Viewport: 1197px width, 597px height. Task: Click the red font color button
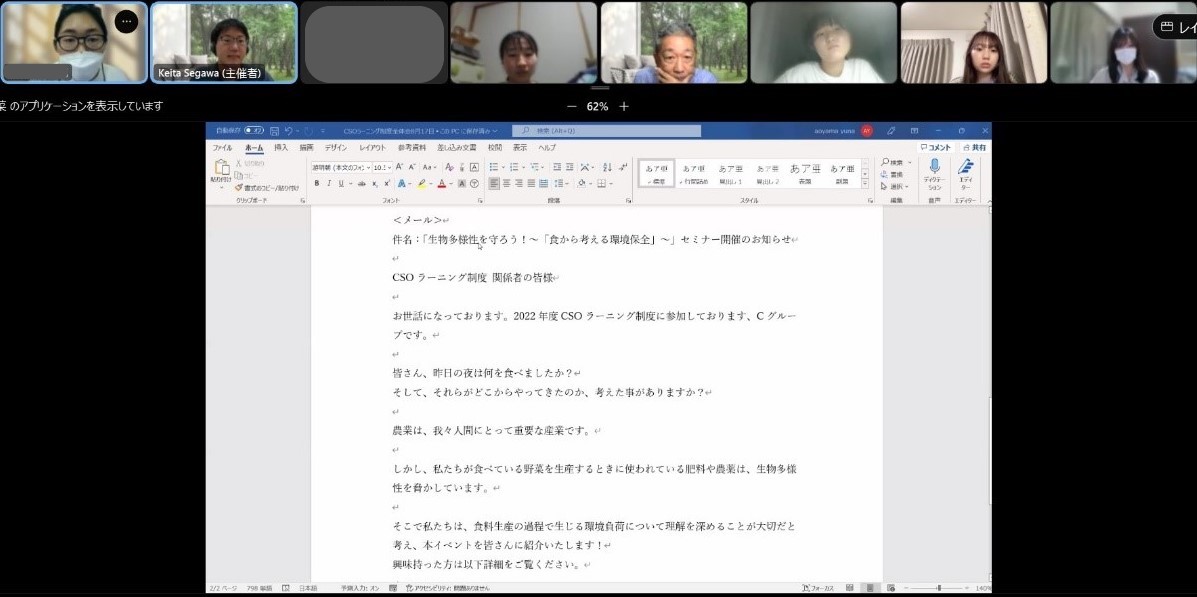point(441,183)
